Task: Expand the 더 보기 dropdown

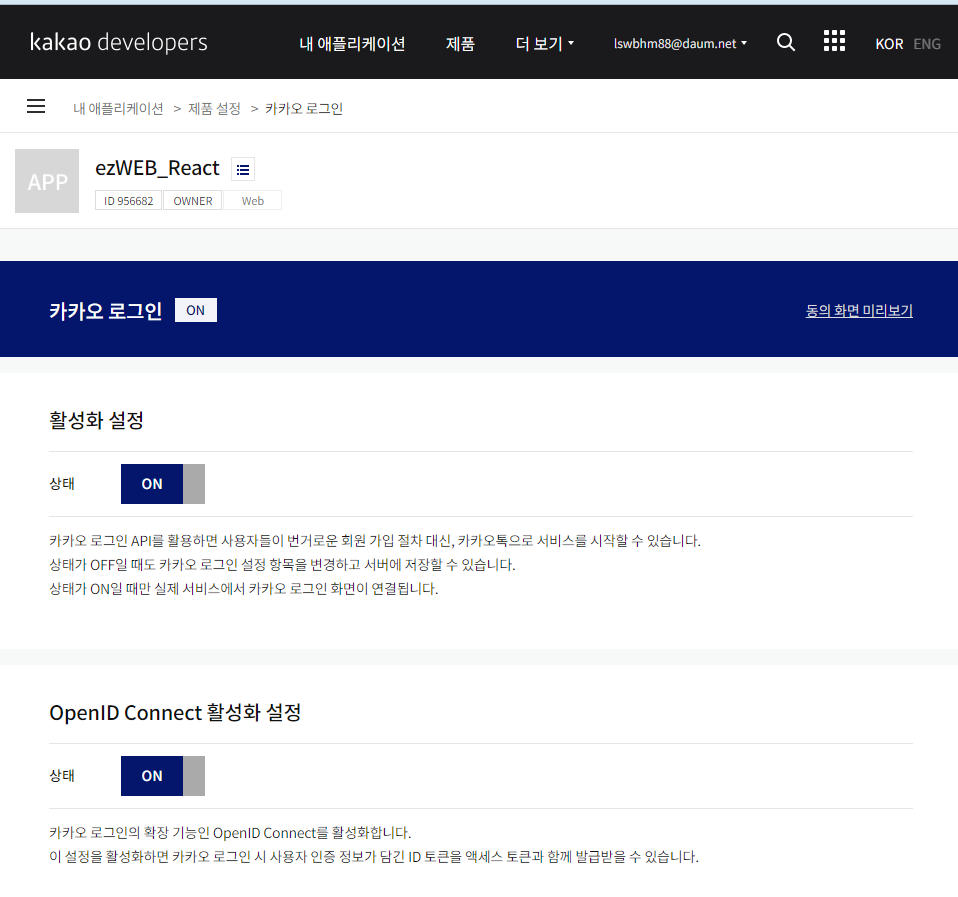Action: (544, 43)
